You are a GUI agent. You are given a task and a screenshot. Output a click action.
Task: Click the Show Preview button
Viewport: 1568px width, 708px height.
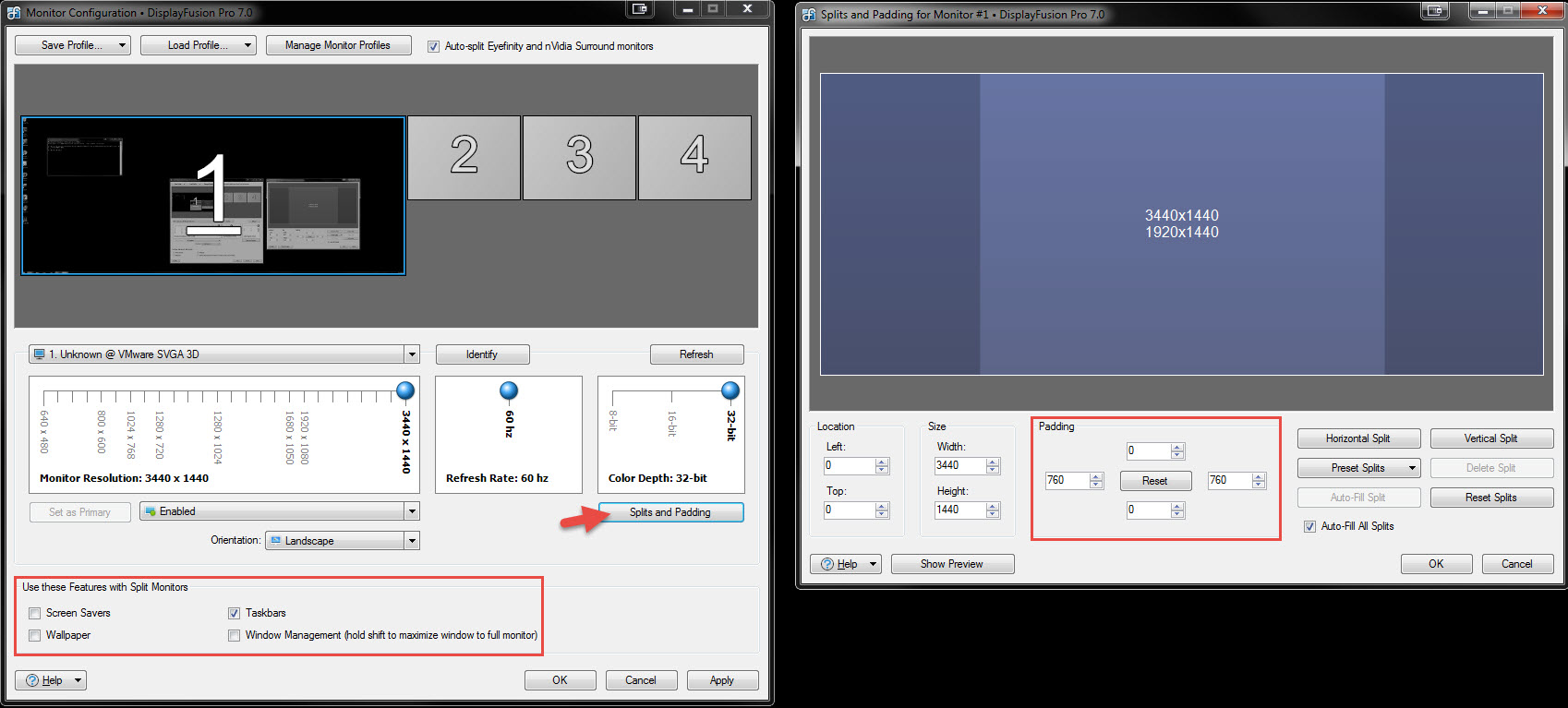[952, 564]
